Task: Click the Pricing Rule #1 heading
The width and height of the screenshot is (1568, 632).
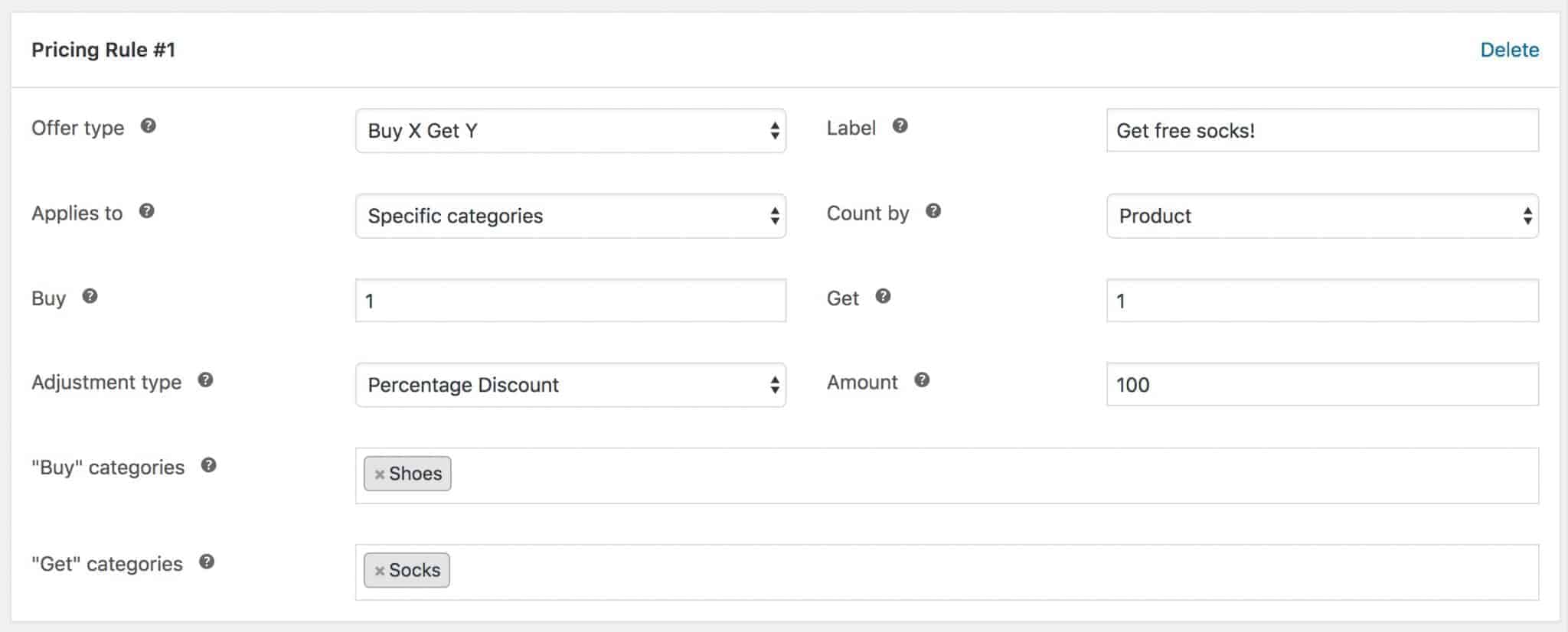Action: pyautogui.click(x=103, y=50)
